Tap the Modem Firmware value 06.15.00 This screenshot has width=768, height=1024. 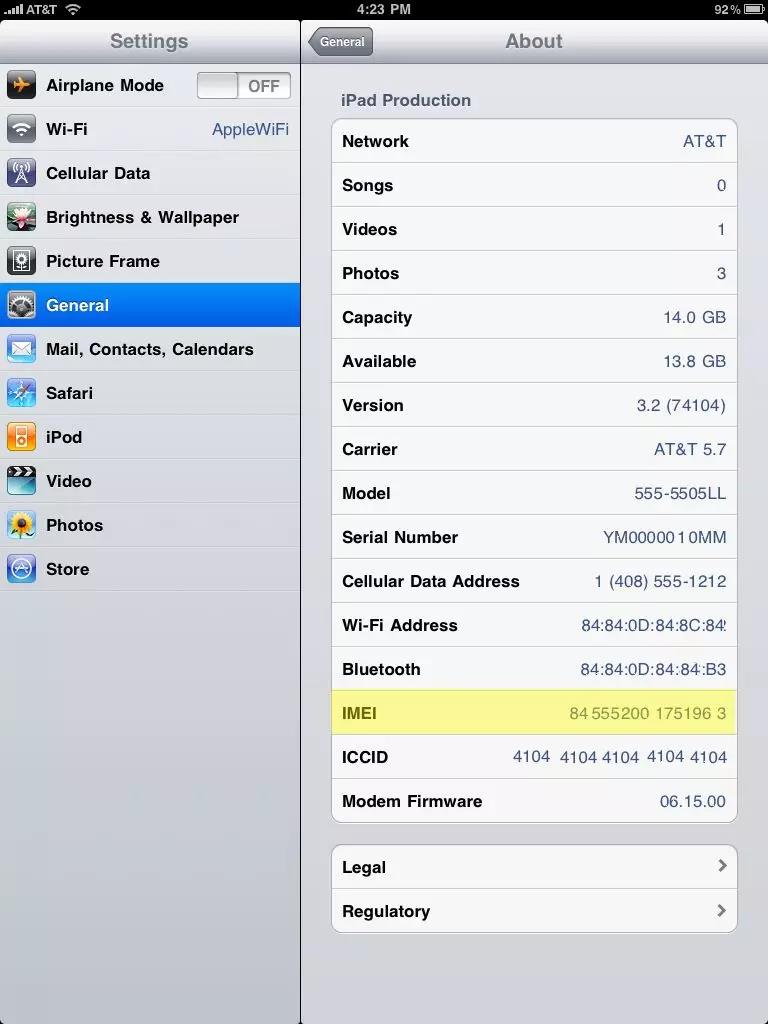coord(692,801)
